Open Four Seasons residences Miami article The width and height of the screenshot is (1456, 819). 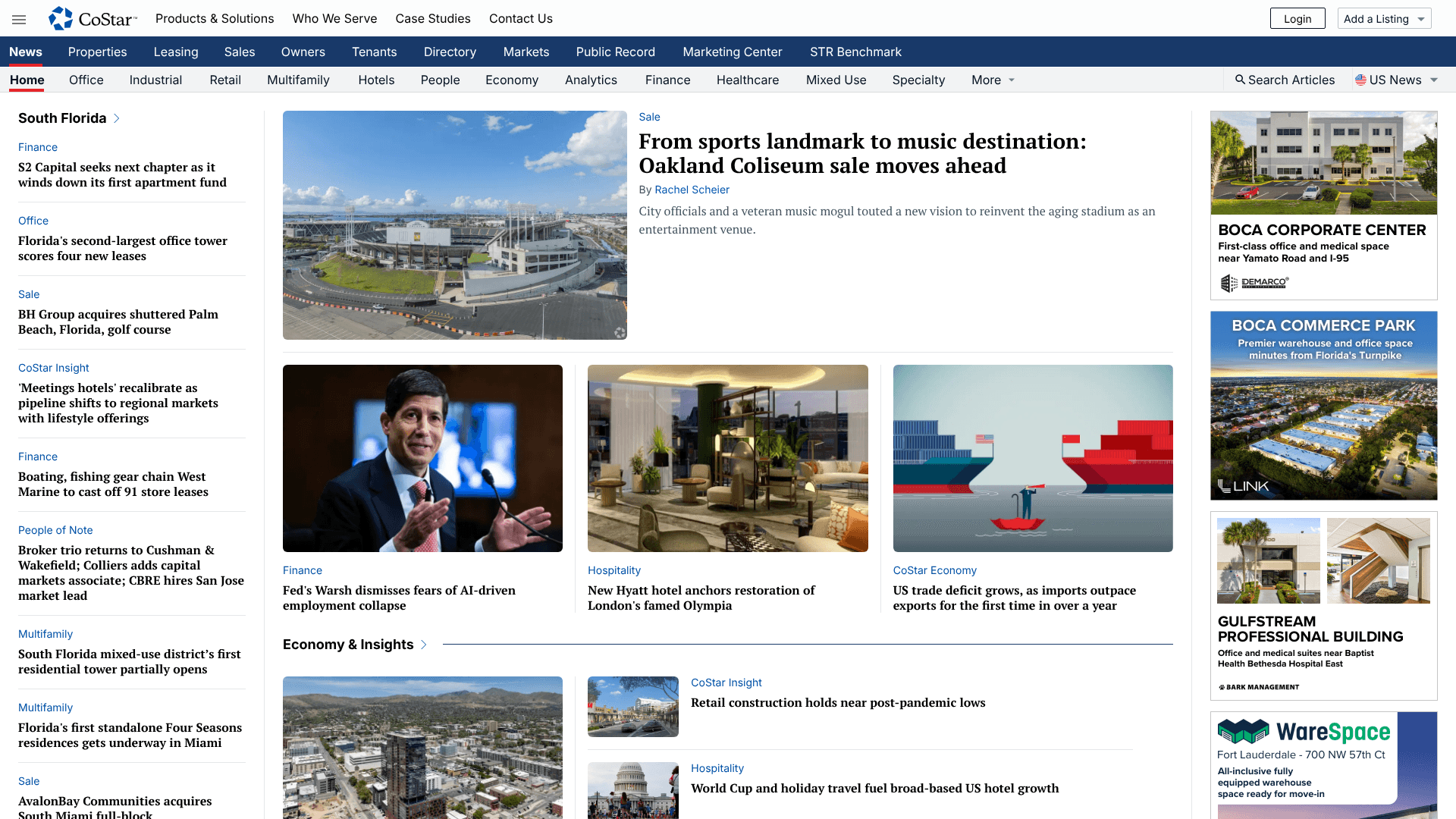click(130, 735)
